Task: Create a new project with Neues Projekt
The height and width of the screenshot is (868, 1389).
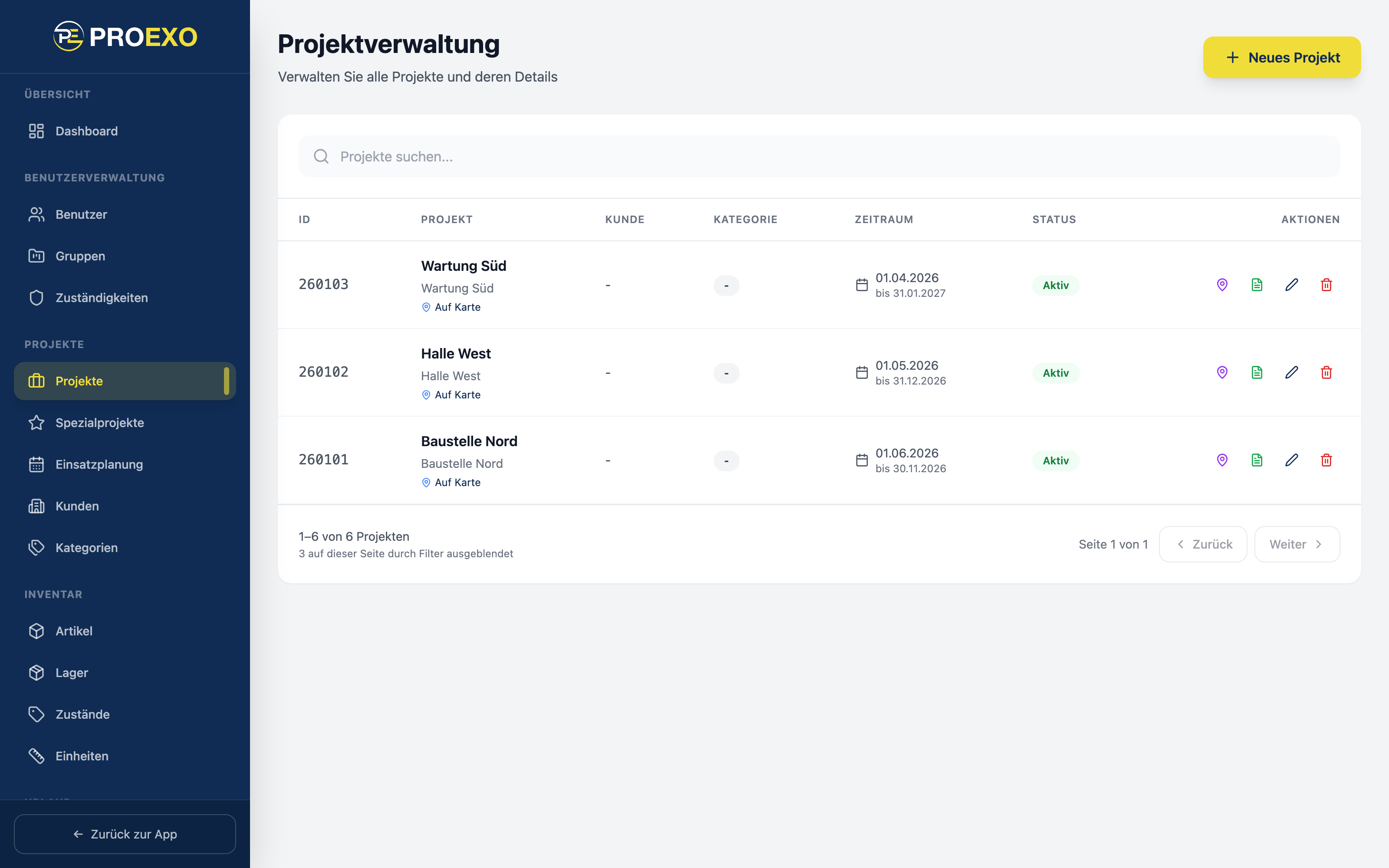Action: point(1282,57)
